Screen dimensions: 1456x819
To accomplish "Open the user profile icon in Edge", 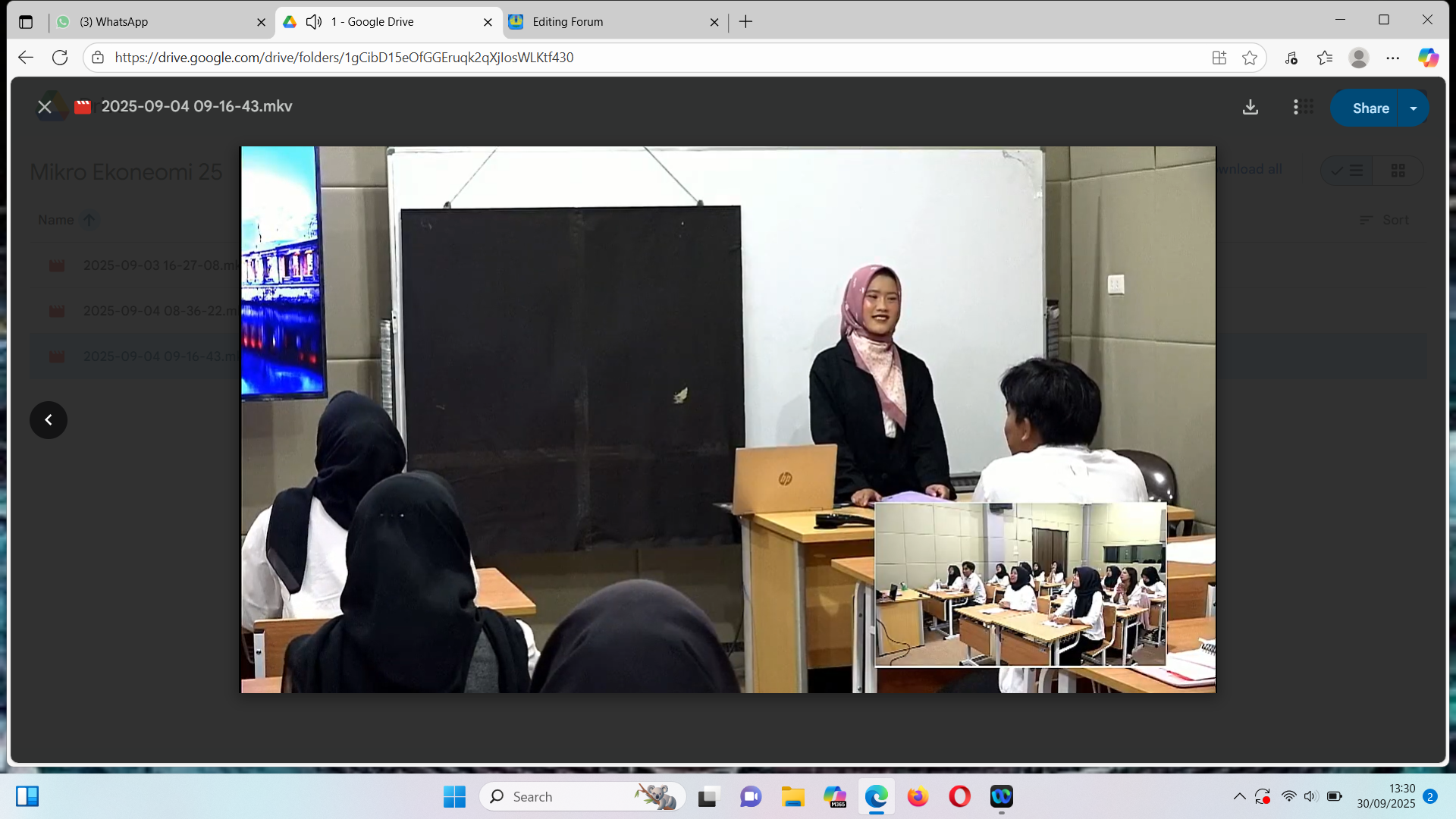I will (1359, 58).
